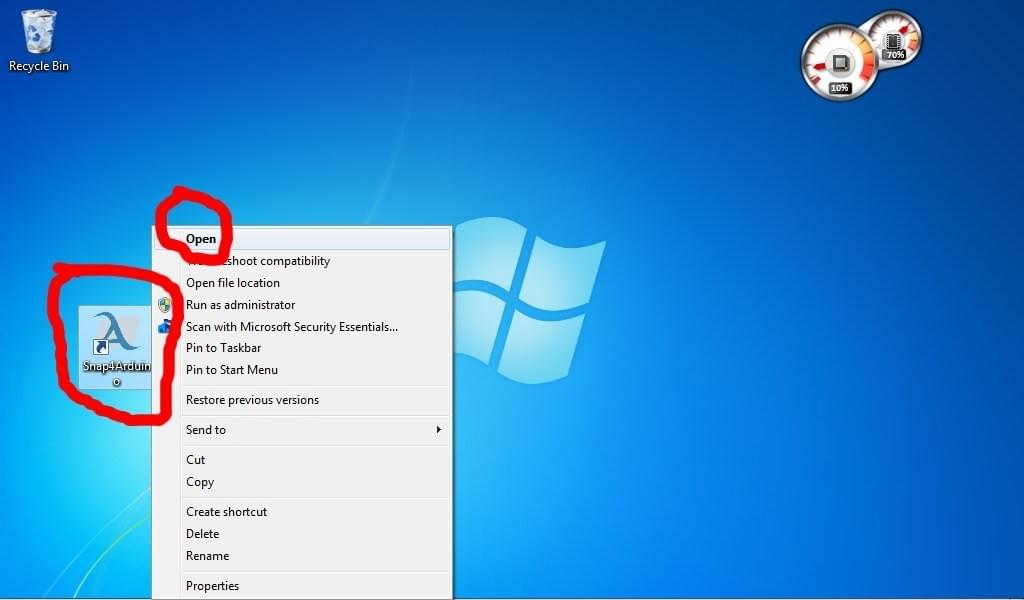Choose Scan with Microsoft Security Essentials
Viewport: 1024px width, 600px height.
(302, 326)
